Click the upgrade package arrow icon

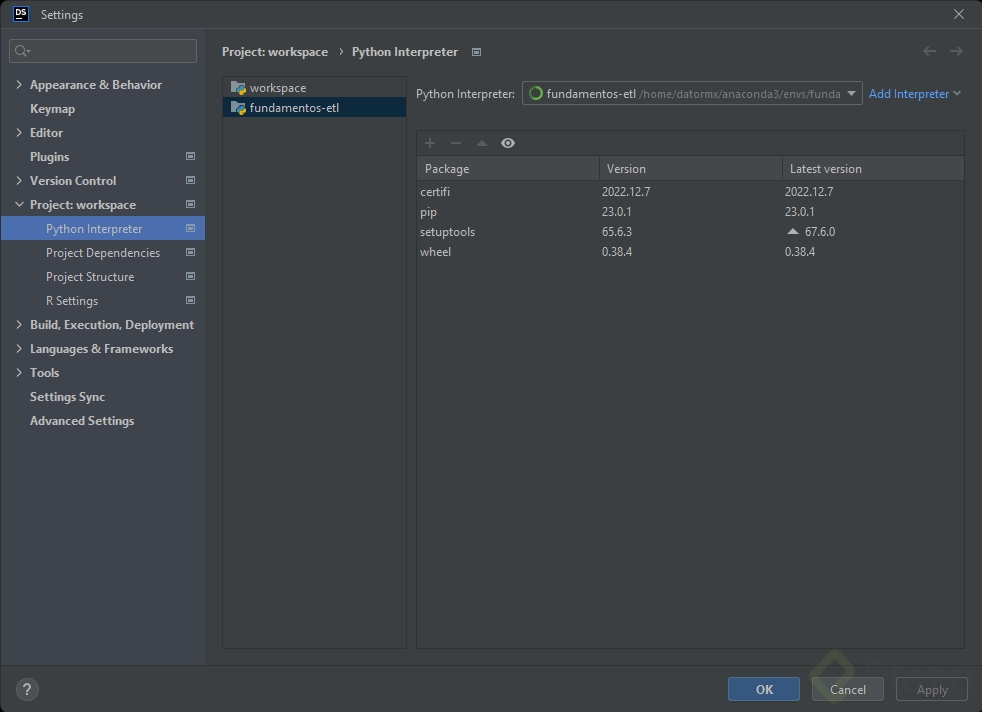[482, 143]
